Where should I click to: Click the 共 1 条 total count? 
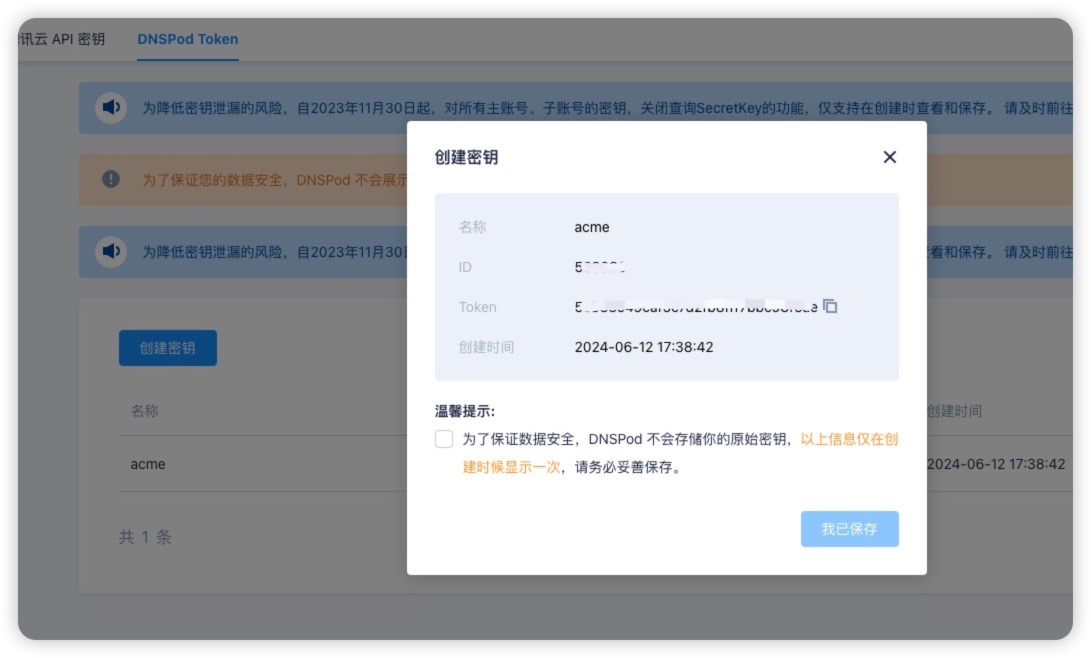pos(145,537)
